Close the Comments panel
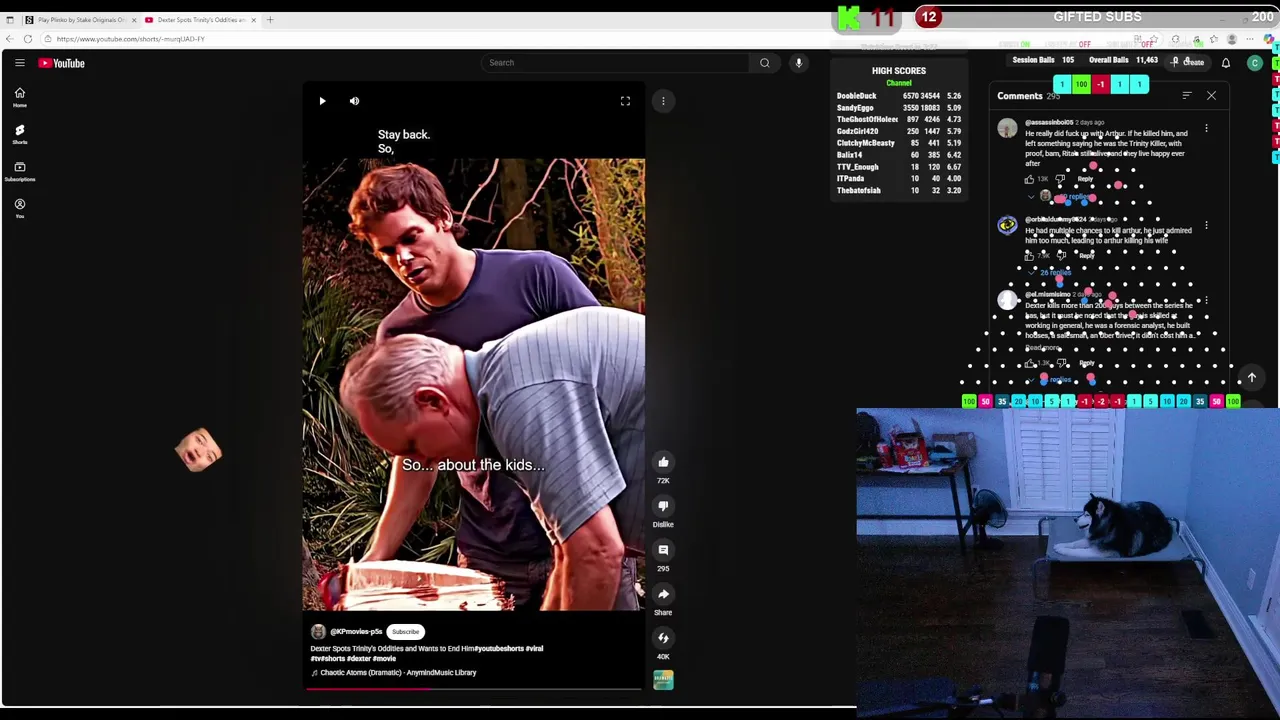This screenshot has width=1280, height=720. point(1211,96)
